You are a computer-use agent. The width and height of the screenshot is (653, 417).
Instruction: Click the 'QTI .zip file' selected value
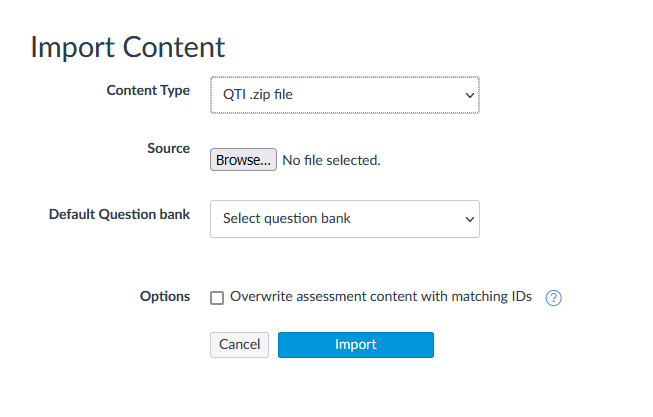point(258,95)
